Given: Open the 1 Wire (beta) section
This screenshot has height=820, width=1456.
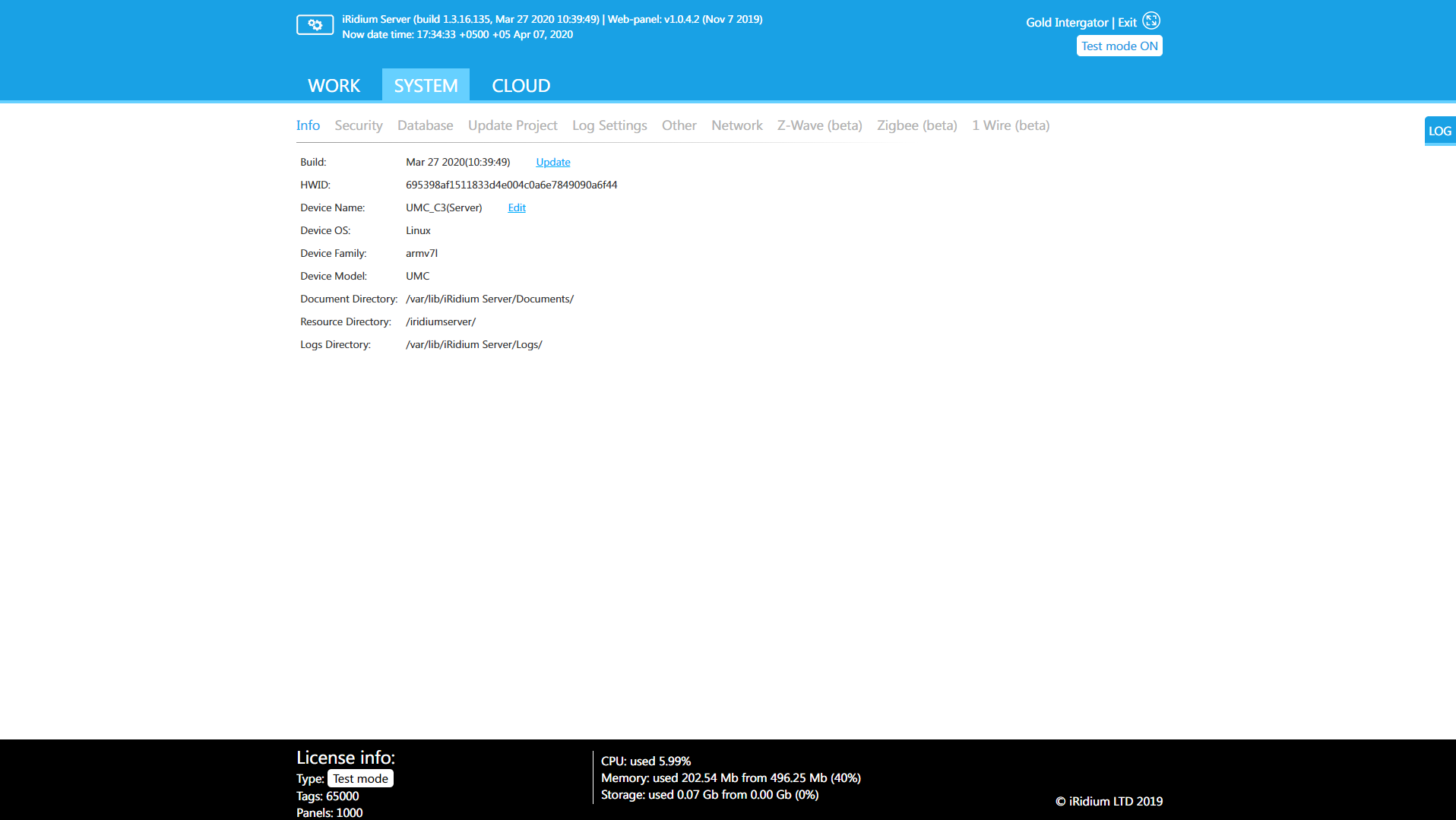Looking at the screenshot, I should 1010,125.
